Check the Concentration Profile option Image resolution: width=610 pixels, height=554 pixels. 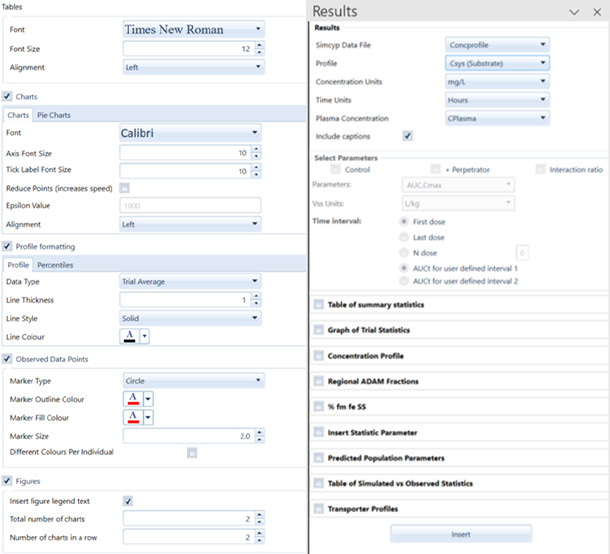319,356
